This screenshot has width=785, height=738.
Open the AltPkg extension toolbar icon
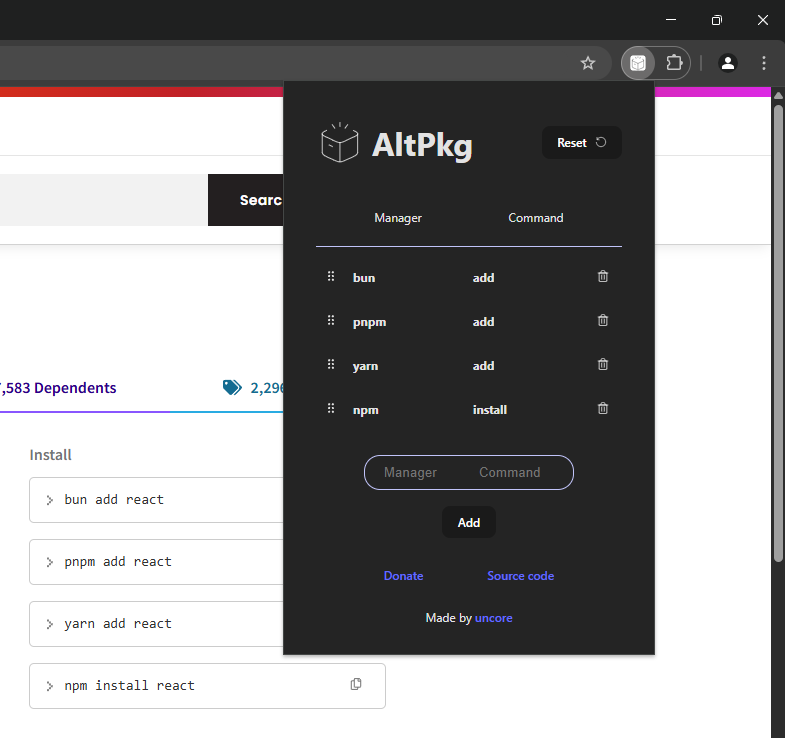point(637,63)
